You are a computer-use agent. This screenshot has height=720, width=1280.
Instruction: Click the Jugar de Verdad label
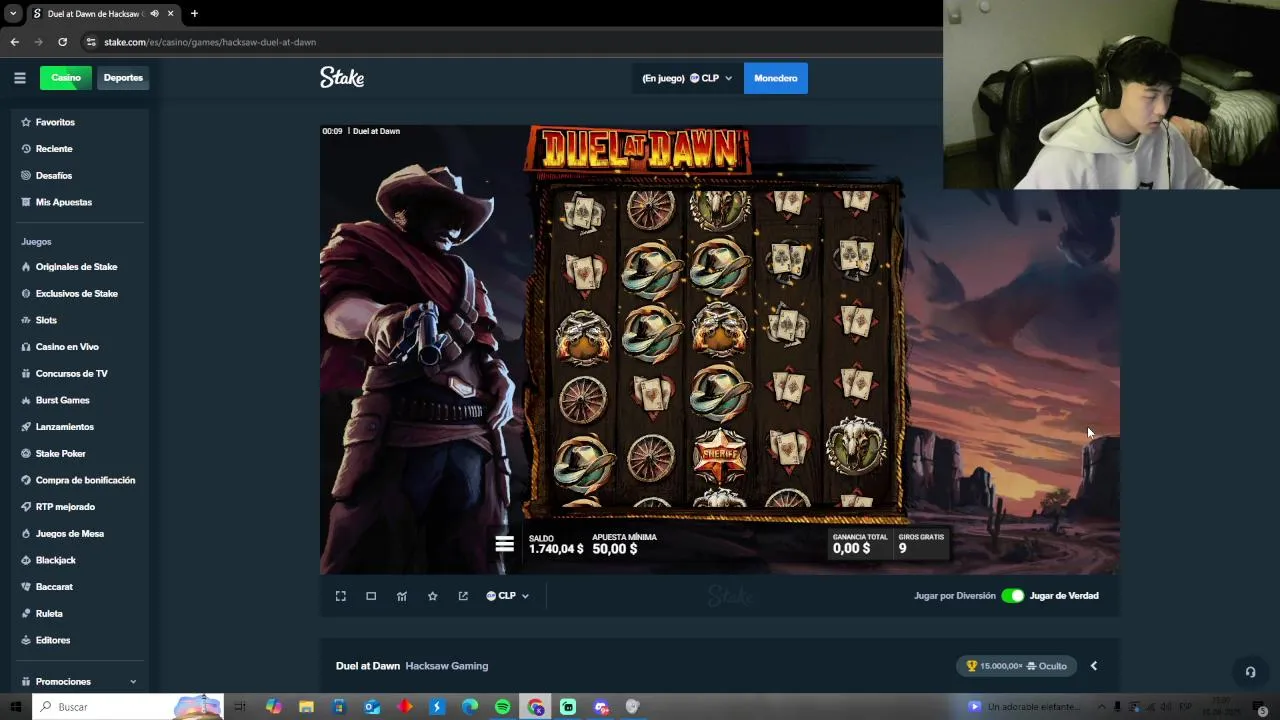[x=1064, y=596]
